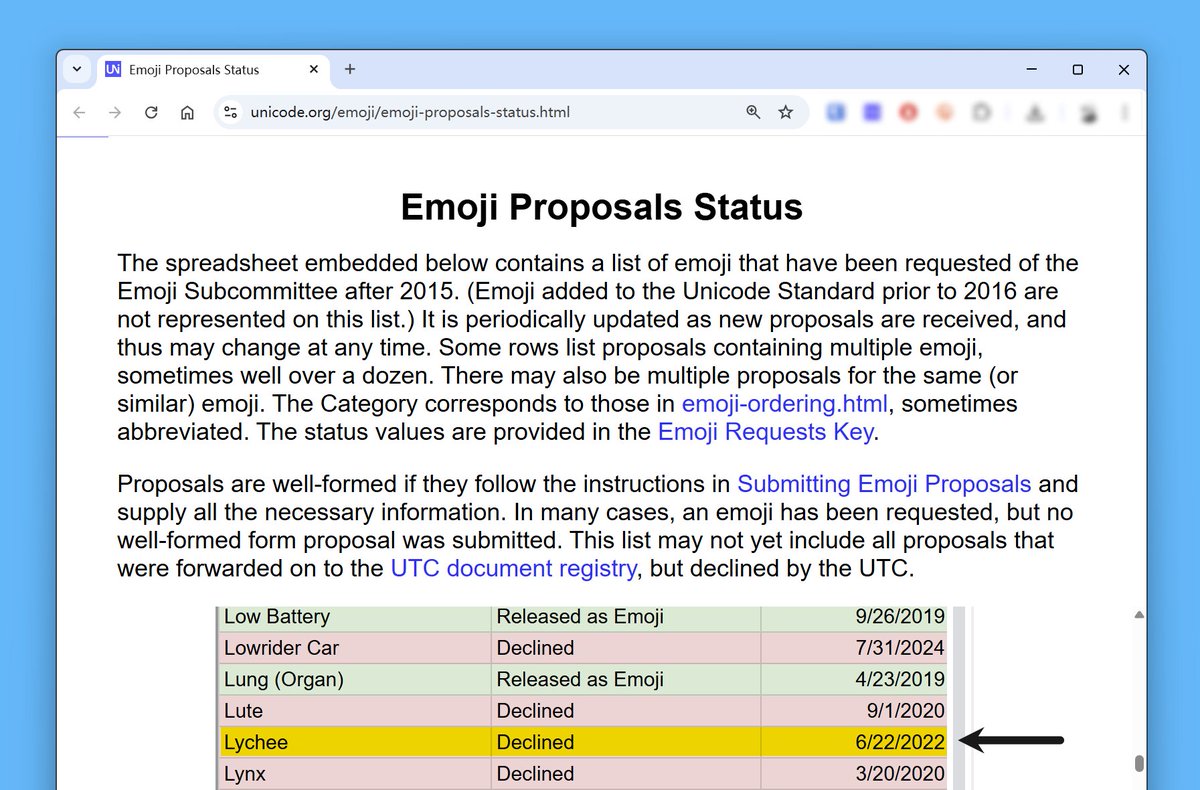Open a new tab with plus button
This screenshot has height=790, width=1200.
tap(350, 70)
